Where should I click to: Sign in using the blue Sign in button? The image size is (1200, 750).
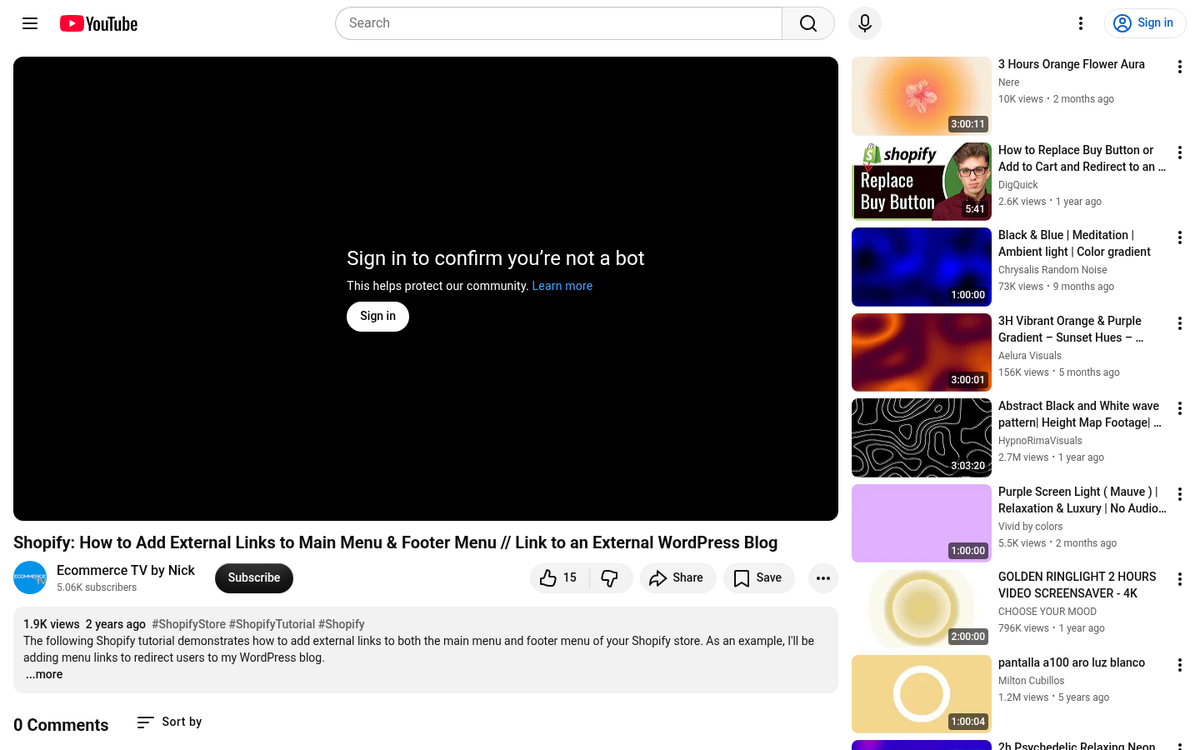point(1144,22)
